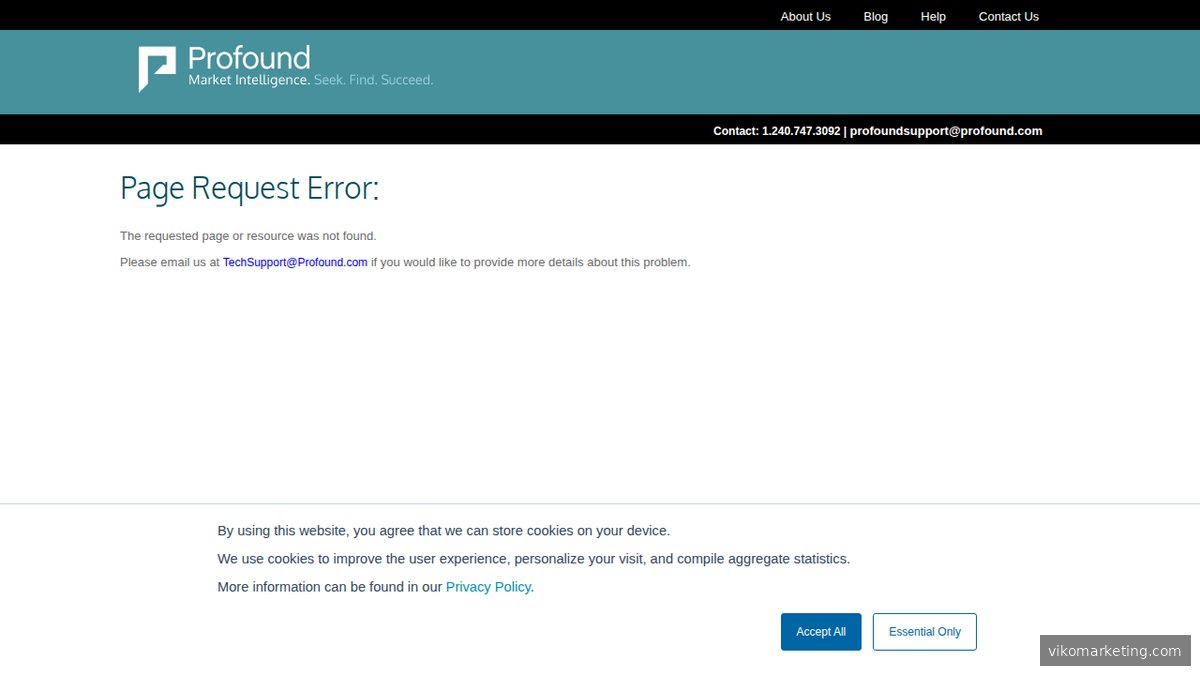This screenshot has height=675, width=1200.
Task: Open the Privacy Policy link
Action: coord(488,587)
